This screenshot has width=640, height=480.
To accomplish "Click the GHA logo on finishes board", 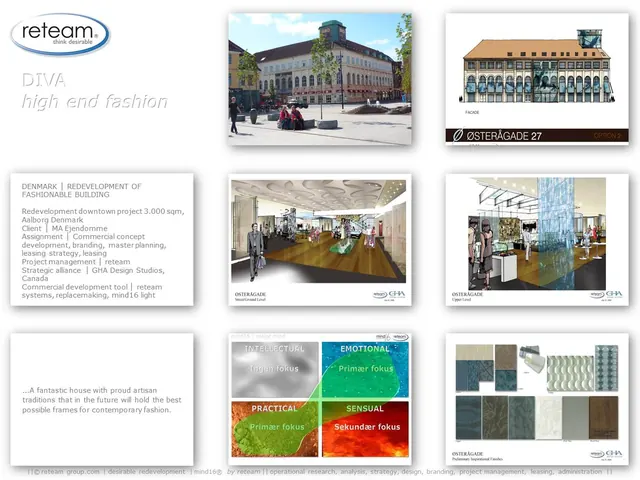I will (x=614, y=454).
